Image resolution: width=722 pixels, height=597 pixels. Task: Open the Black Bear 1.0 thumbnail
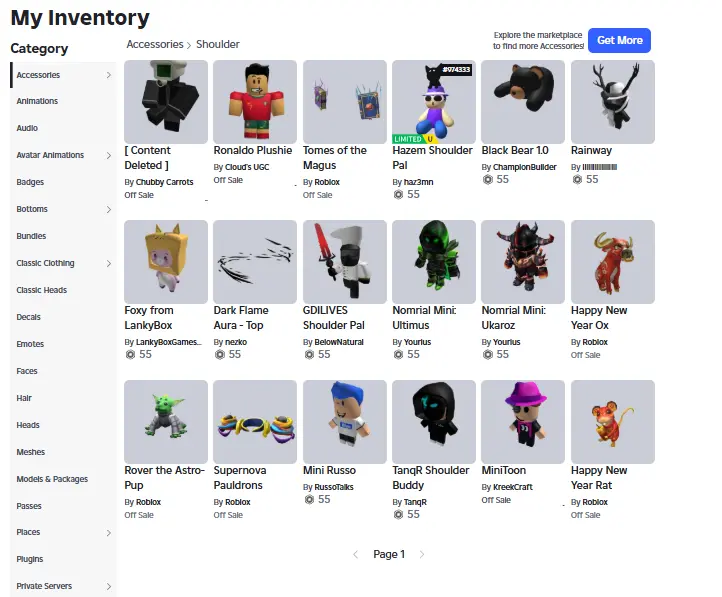(523, 102)
